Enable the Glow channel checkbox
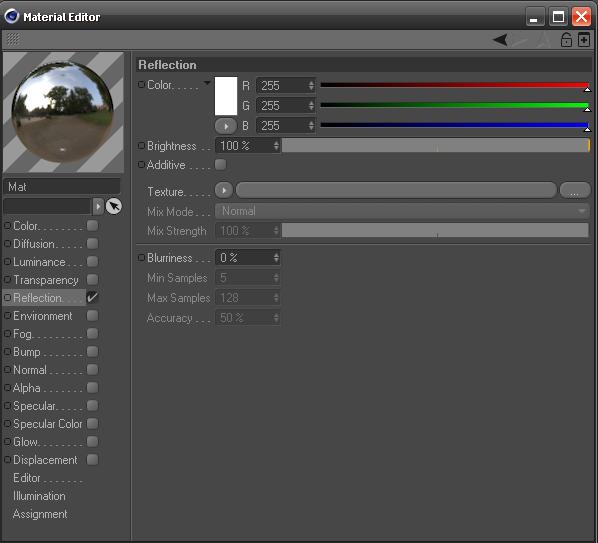598x543 pixels. coord(92,442)
